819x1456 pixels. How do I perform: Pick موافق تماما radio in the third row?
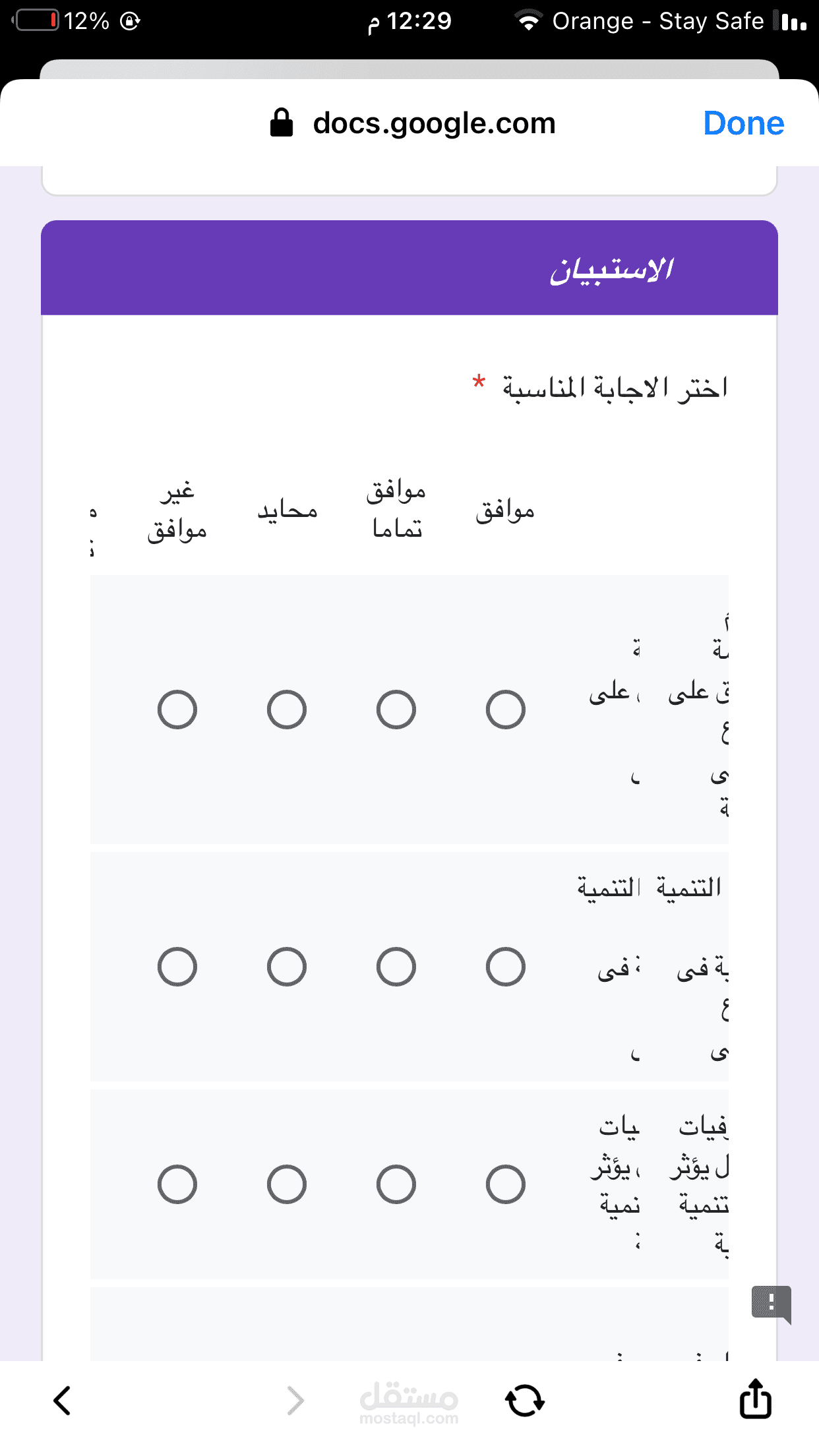point(396,1184)
